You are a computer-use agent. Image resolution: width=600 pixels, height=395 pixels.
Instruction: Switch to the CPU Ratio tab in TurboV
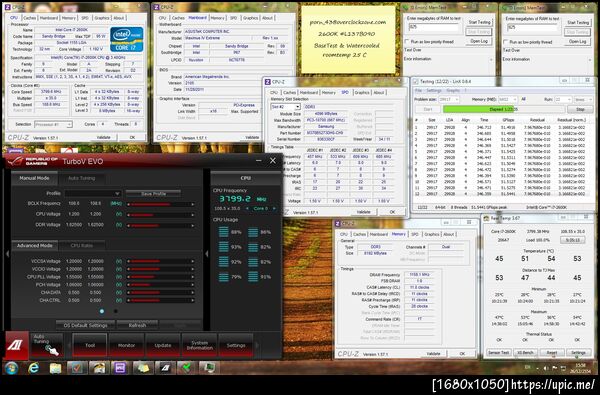pyautogui.click(x=82, y=246)
